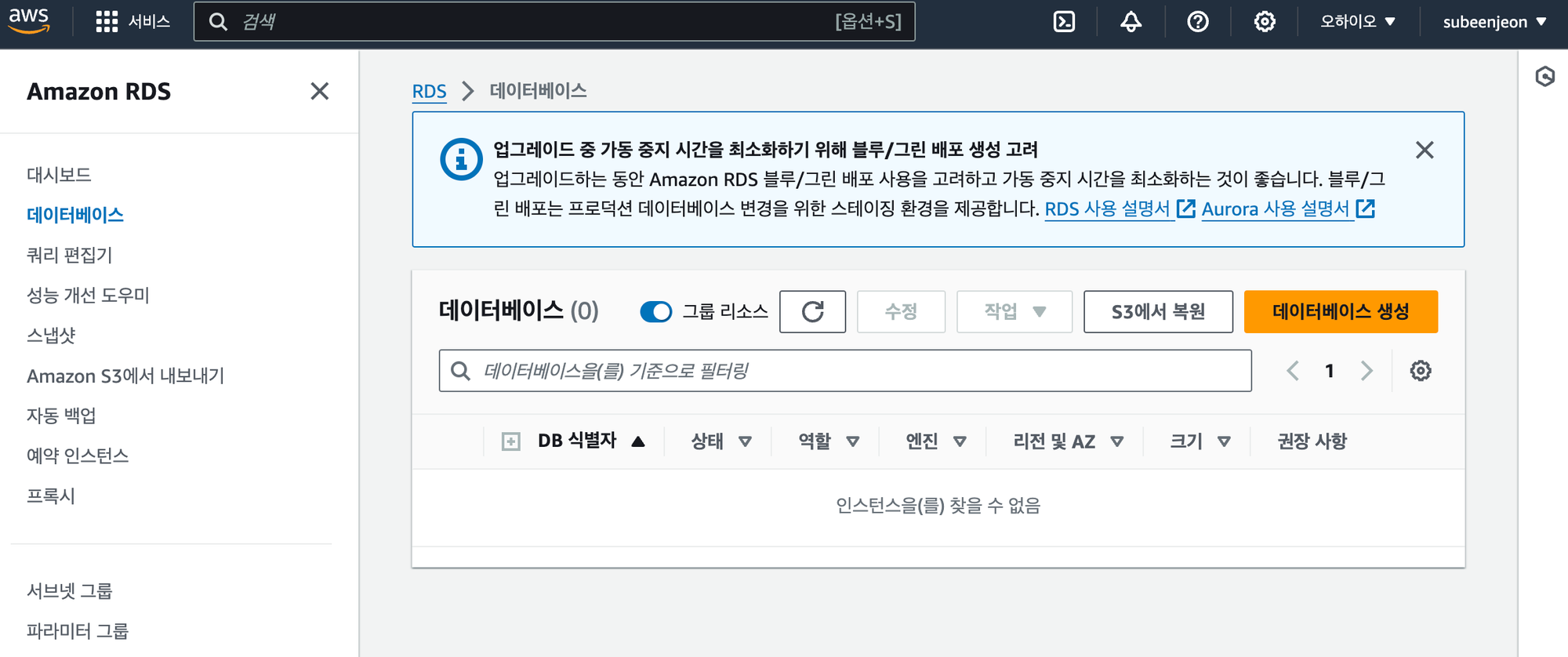The height and width of the screenshot is (657, 1568).
Task: Sort by 리전 및 AZ column
Action: (1069, 441)
